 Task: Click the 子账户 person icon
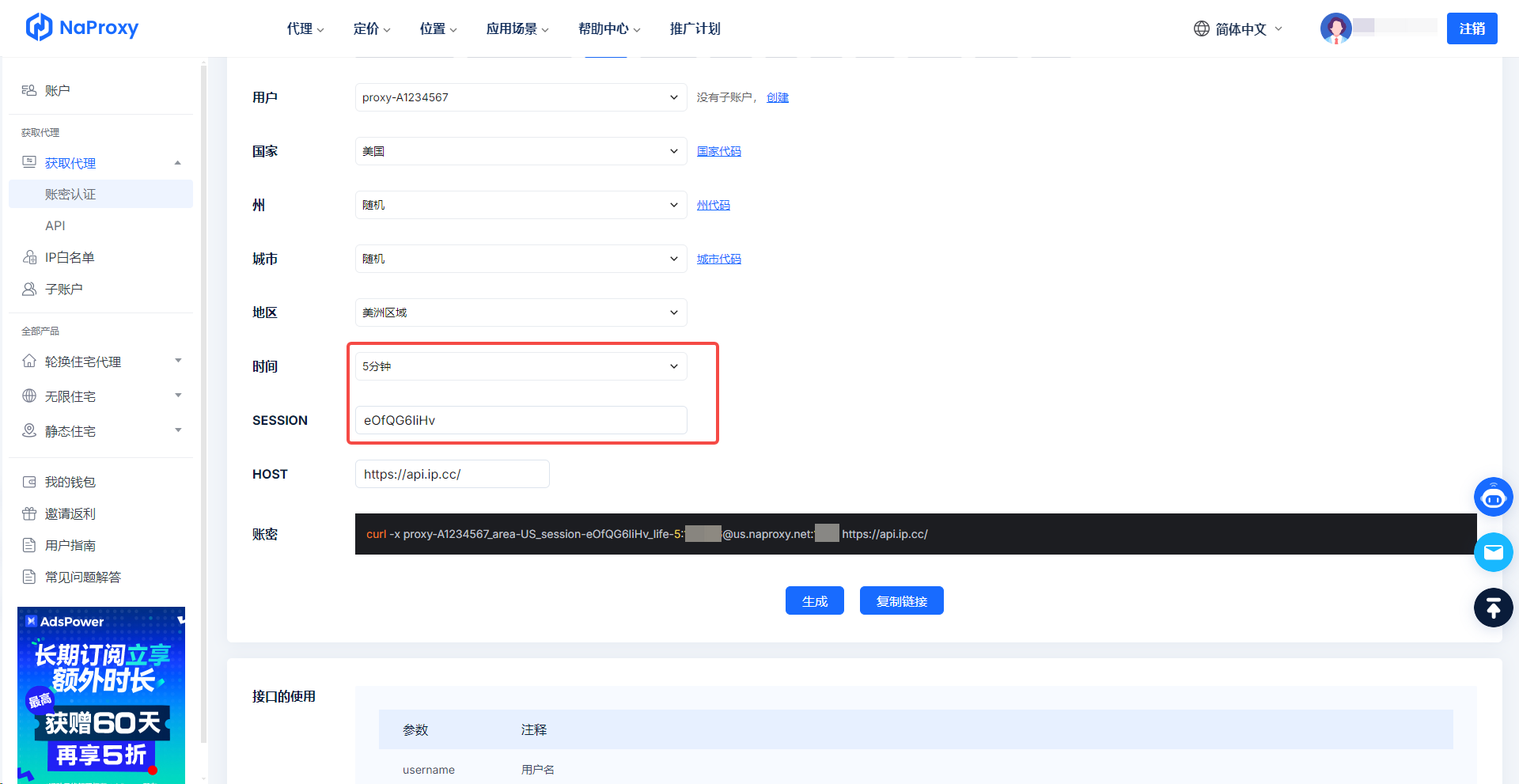(x=29, y=289)
